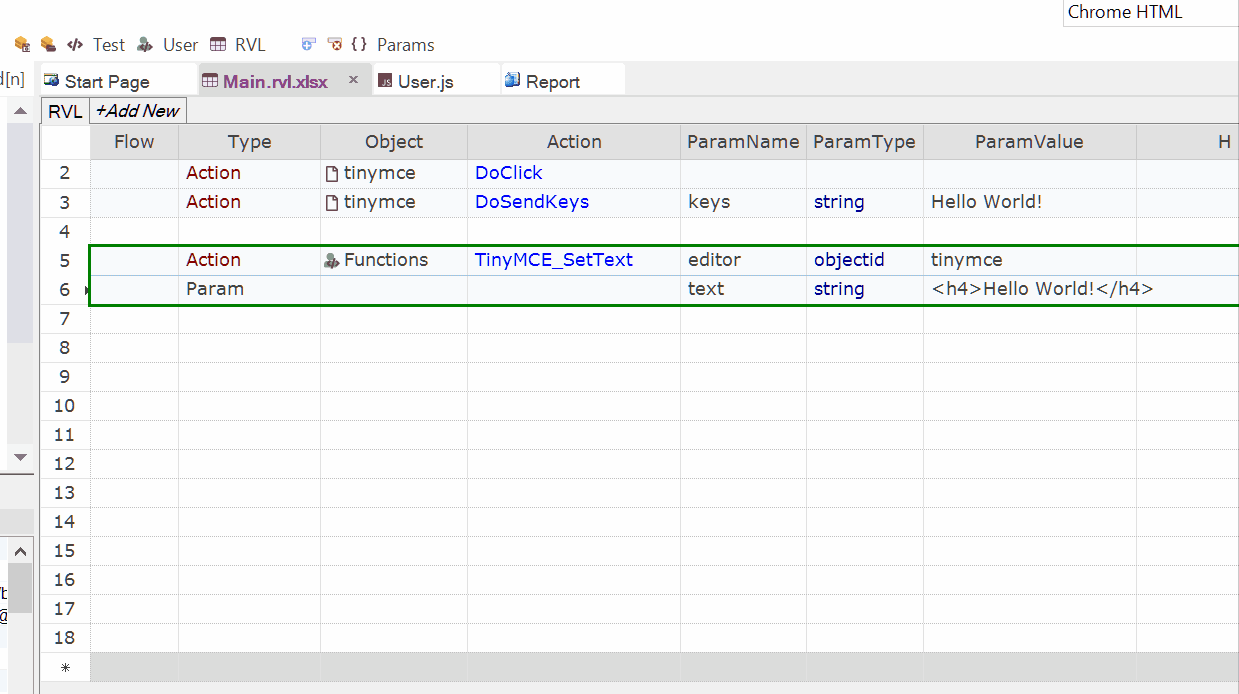Click the first package icon in toolbar
Image resolution: width=1239 pixels, height=694 pixels.
click(x=22, y=44)
